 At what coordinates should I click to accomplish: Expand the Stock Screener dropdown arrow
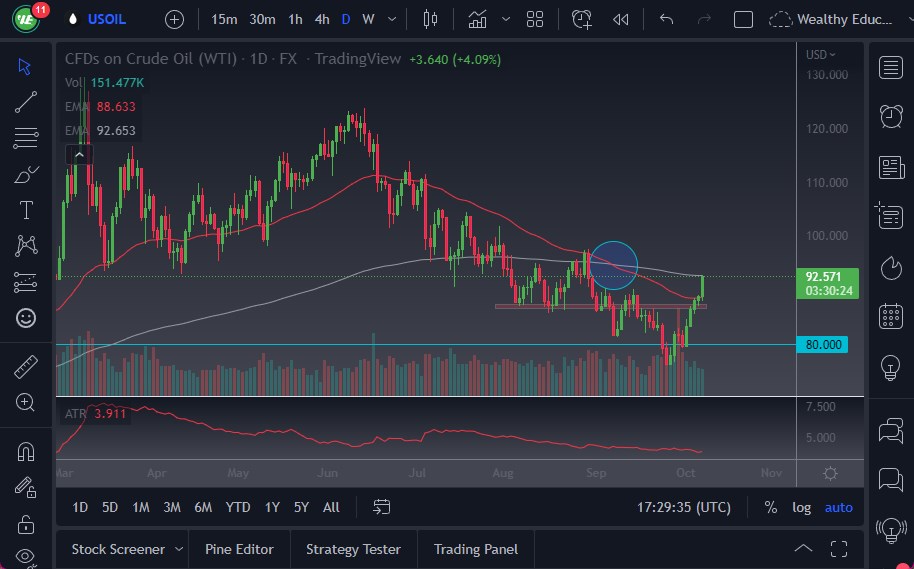click(x=179, y=549)
